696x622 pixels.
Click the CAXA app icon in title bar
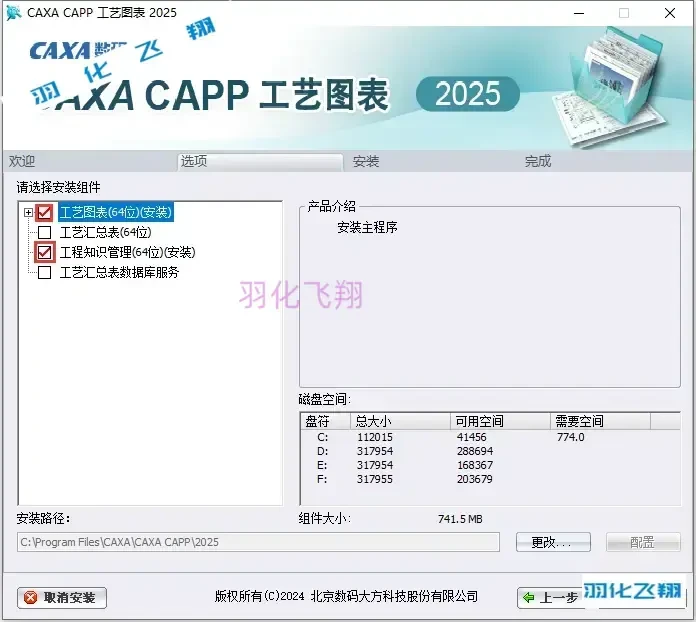tap(13, 12)
